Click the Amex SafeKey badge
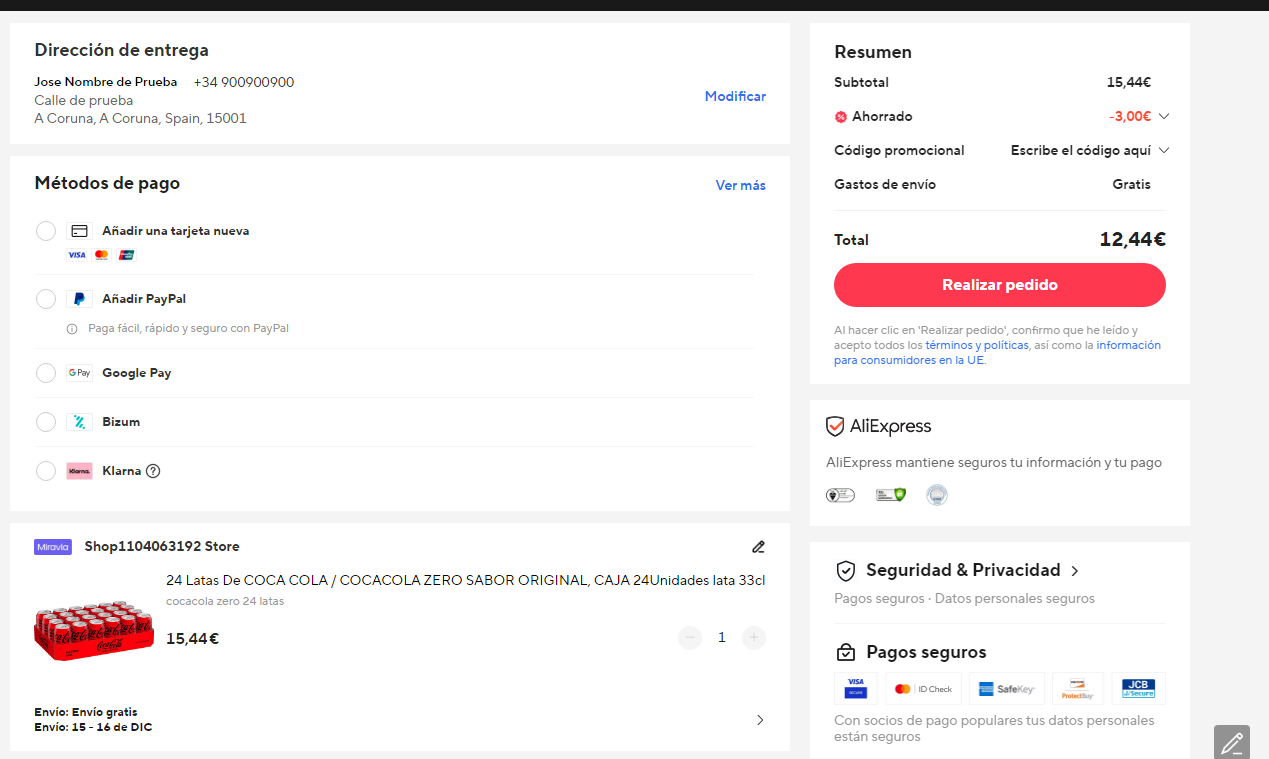 [1007, 689]
